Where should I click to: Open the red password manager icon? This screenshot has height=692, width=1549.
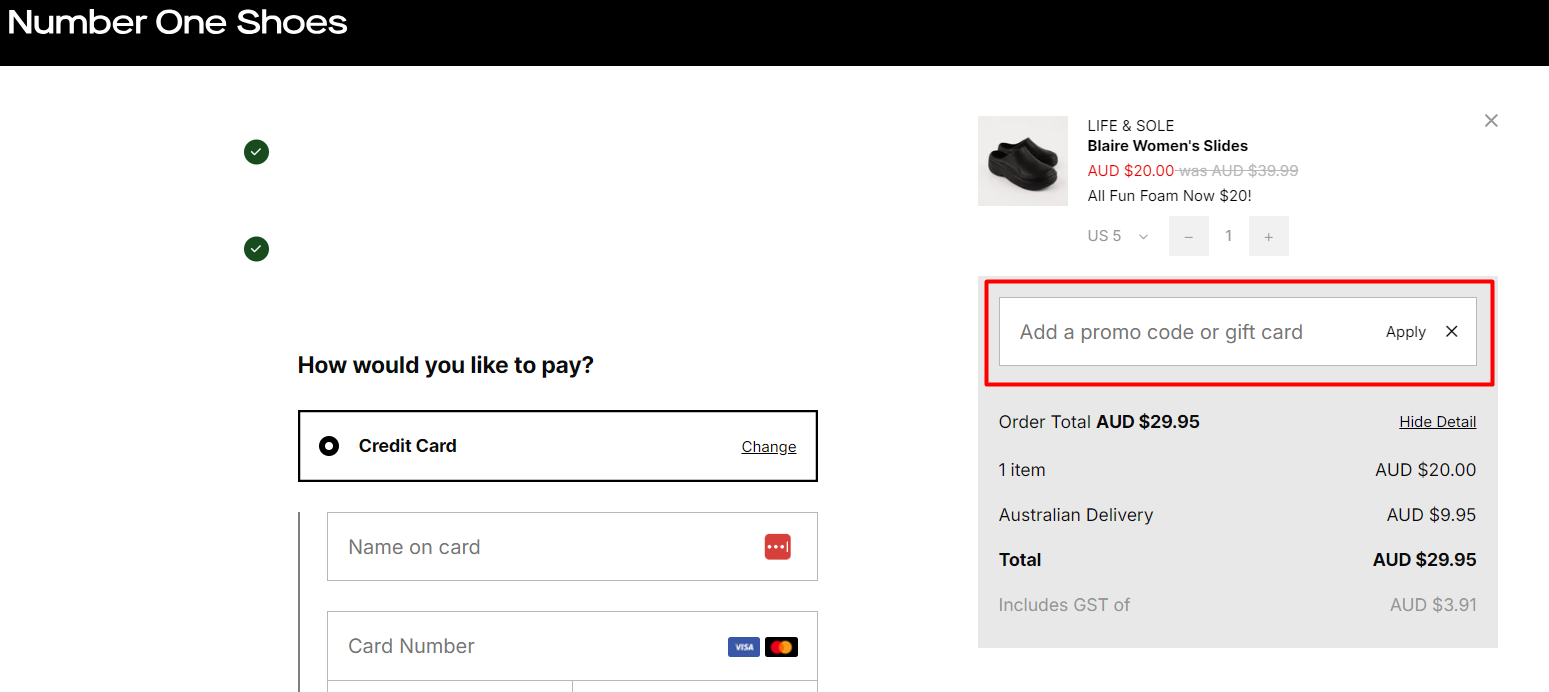pos(777,547)
